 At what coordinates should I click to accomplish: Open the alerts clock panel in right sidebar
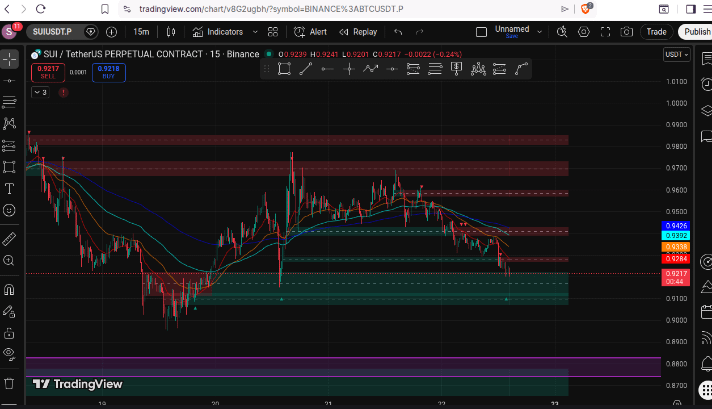pyautogui.click(x=706, y=84)
